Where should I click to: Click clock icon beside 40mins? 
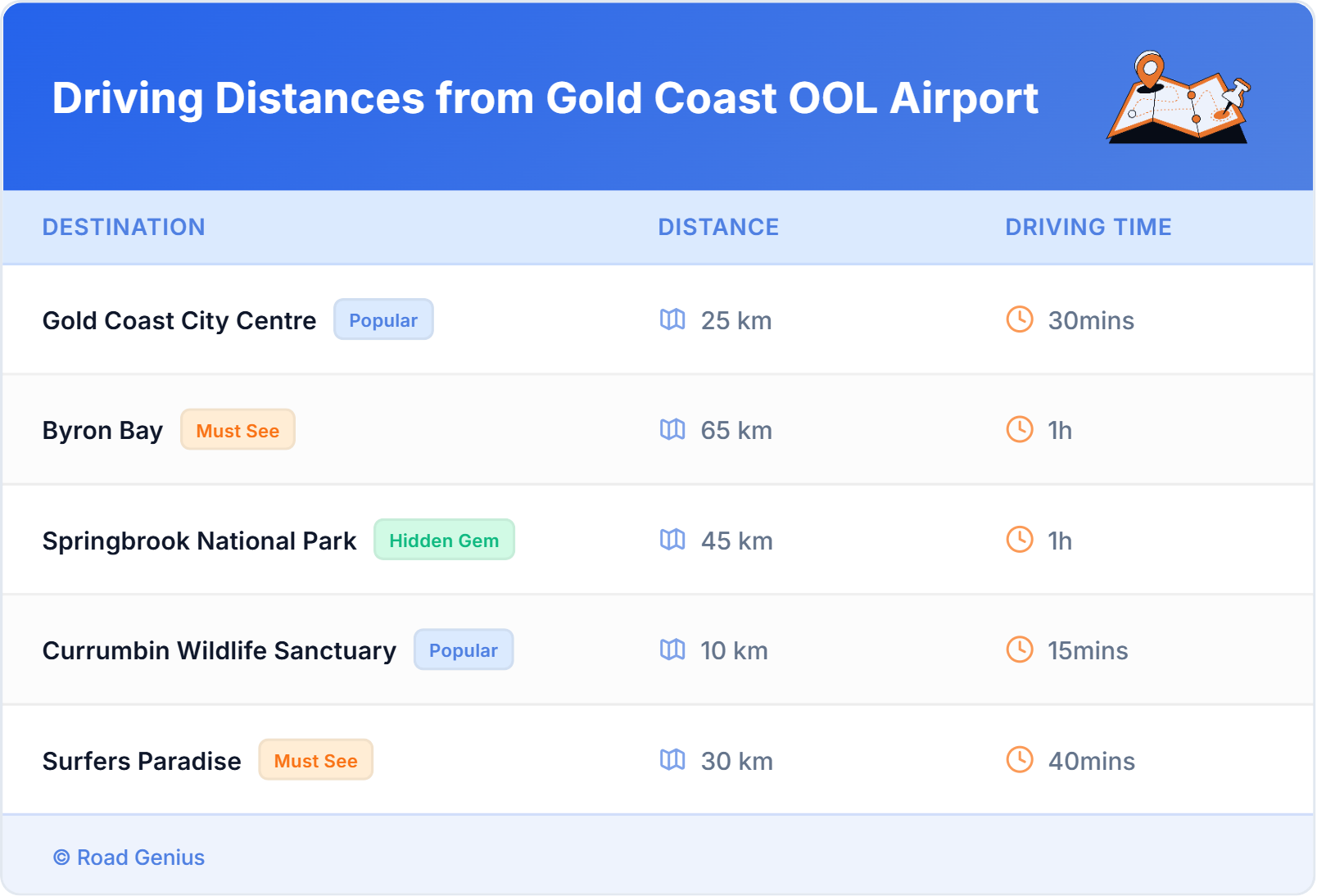1019,760
